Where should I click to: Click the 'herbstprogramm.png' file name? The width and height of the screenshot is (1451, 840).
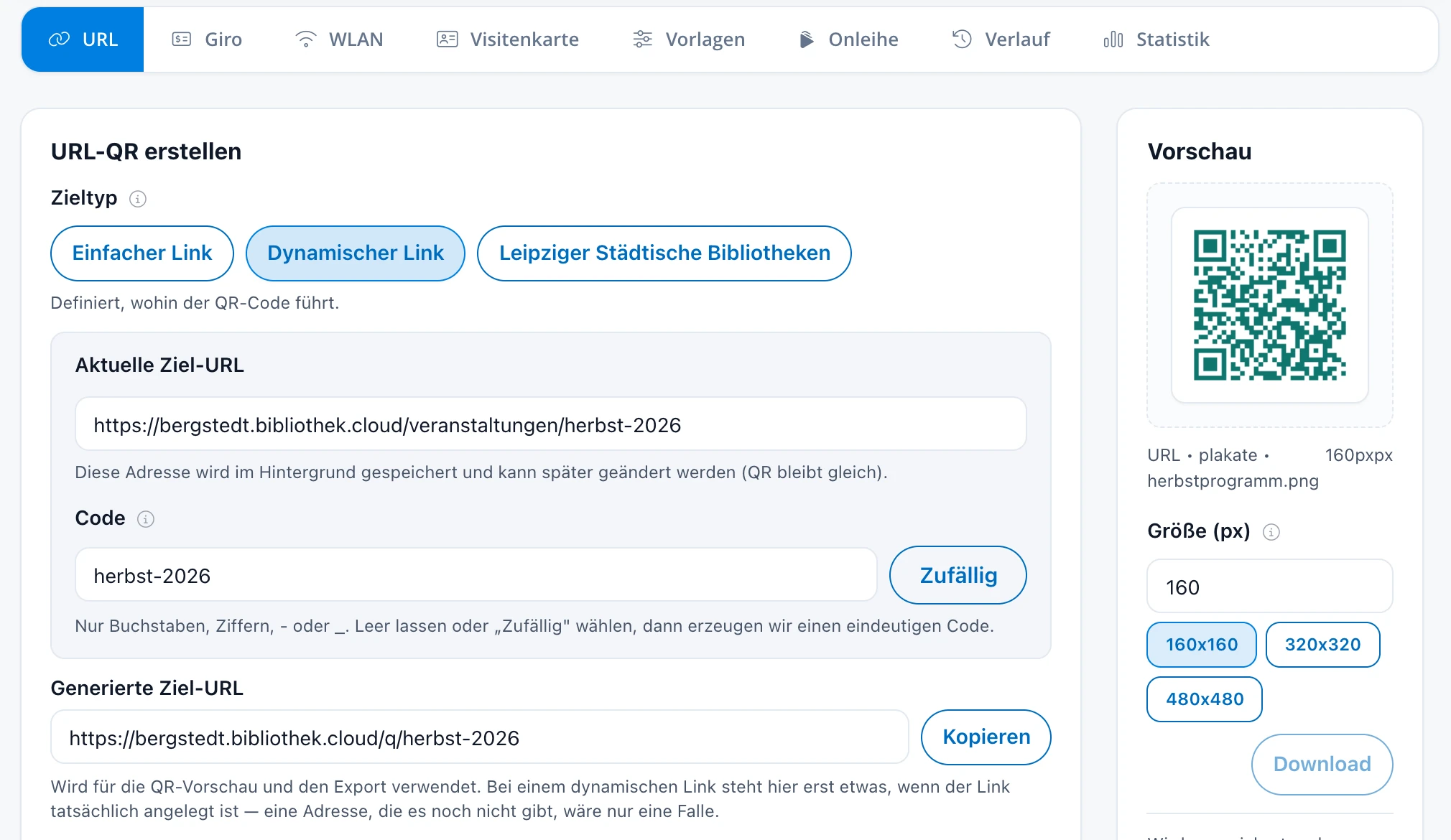click(1233, 481)
